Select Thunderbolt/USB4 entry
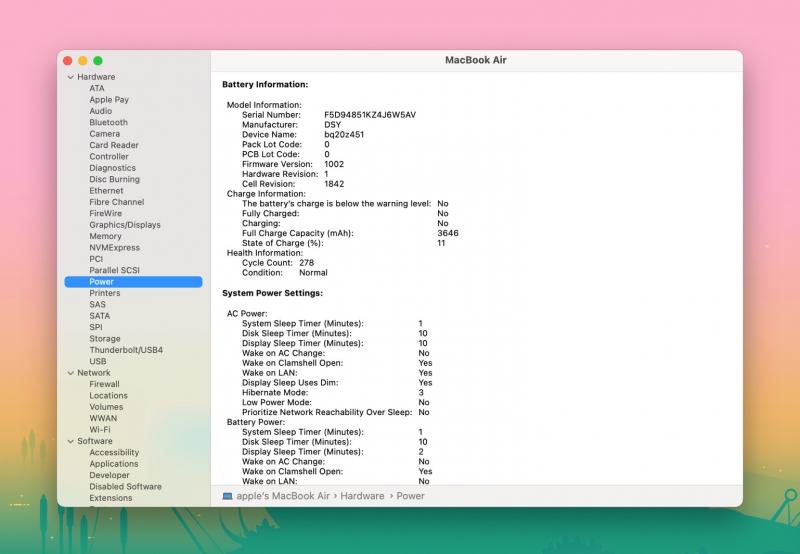This screenshot has height=554, width=800. (x=126, y=350)
